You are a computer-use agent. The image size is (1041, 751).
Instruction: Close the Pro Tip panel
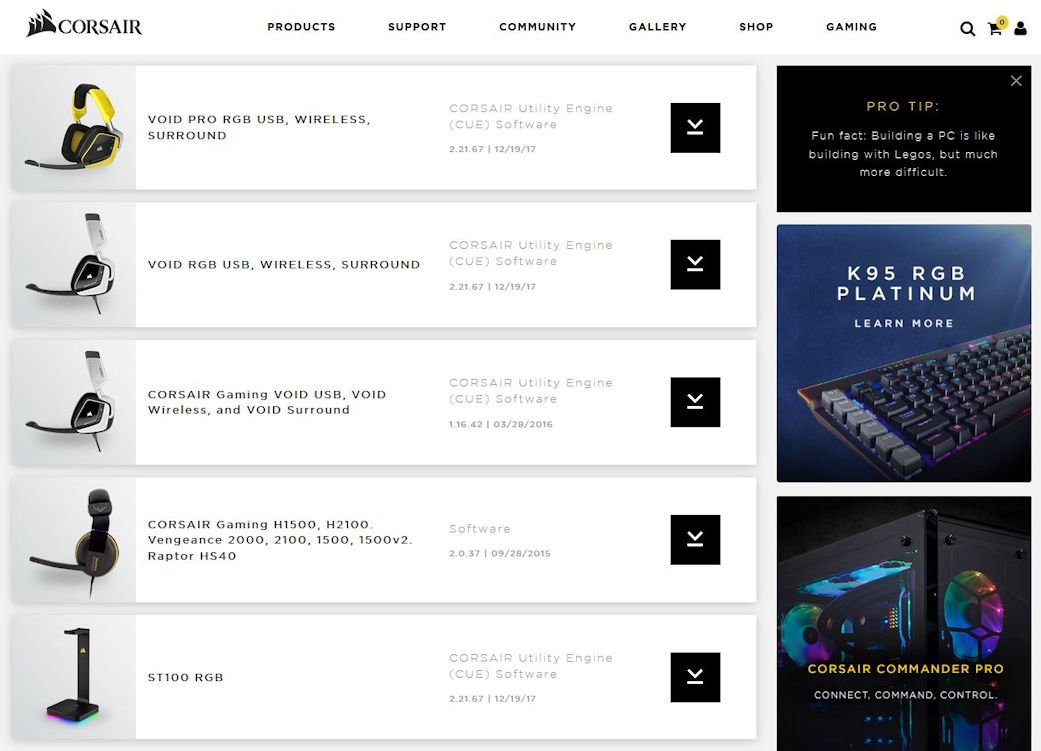pyautogui.click(x=1016, y=81)
